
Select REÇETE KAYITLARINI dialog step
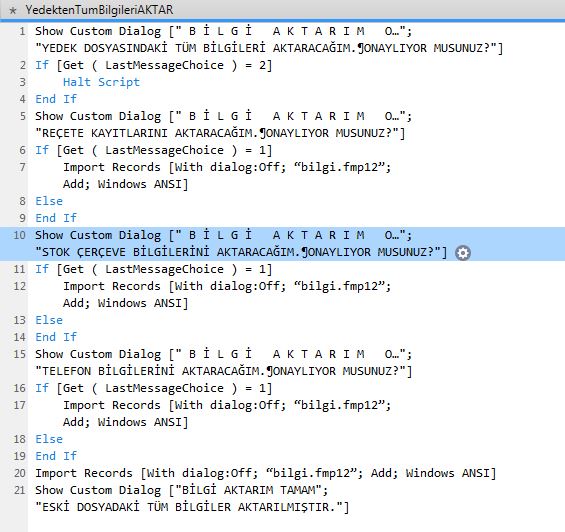pyautogui.click(x=223, y=124)
